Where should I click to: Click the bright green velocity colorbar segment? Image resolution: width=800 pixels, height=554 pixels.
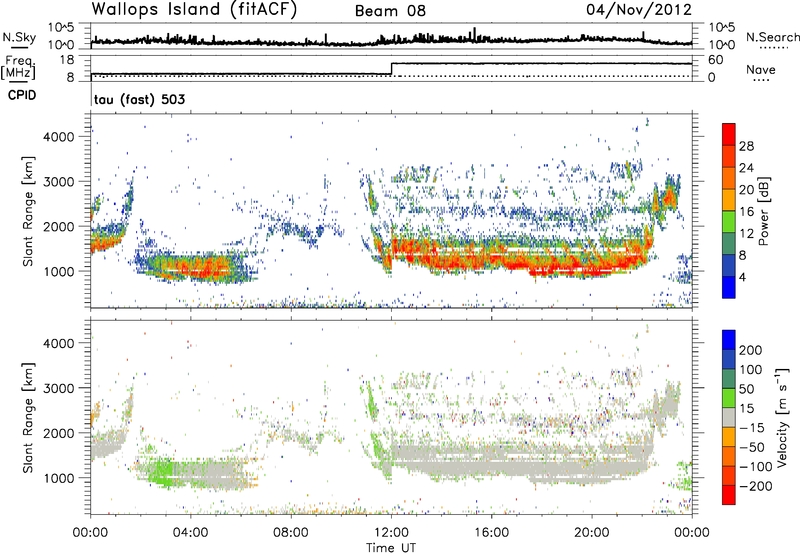[x=729, y=398]
